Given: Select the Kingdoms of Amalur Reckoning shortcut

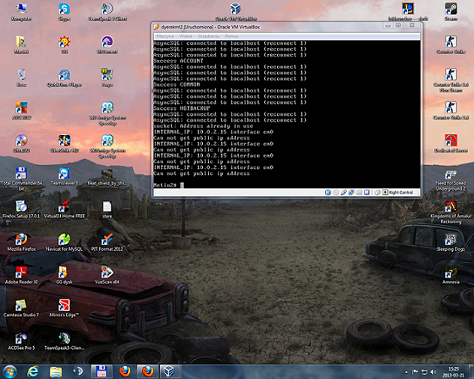Looking at the screenshot, I should [x=451, y=212].
